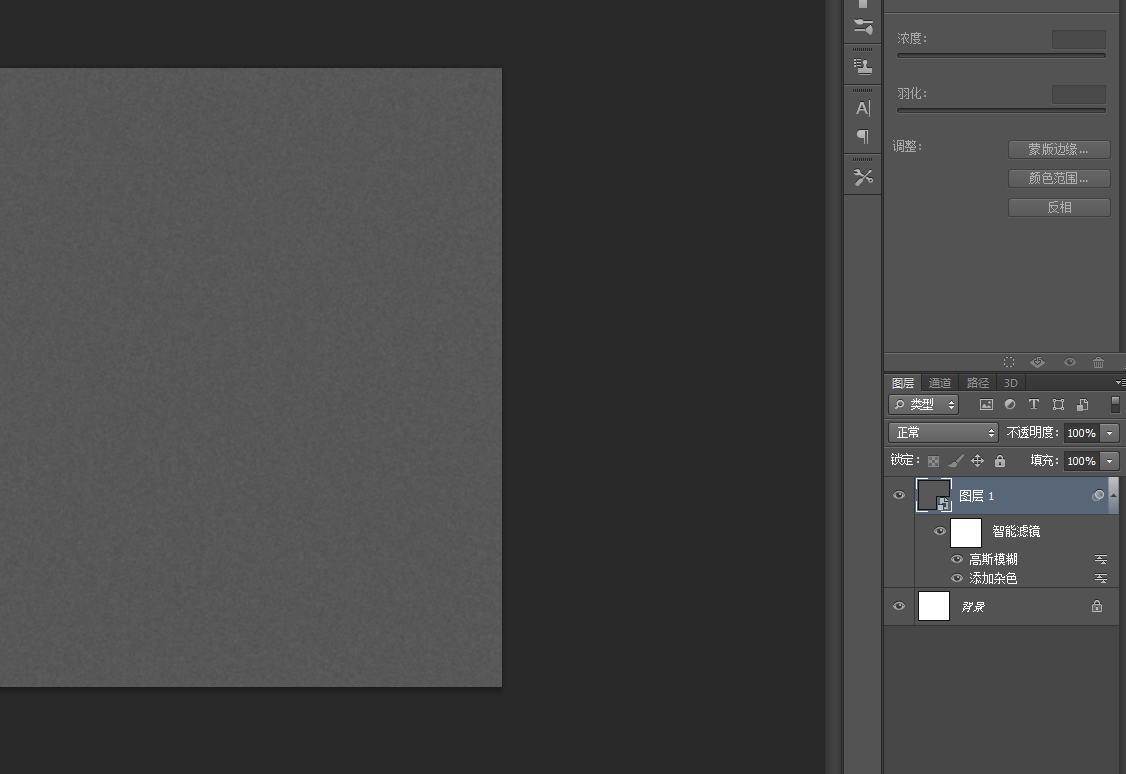Click the 反相 button
Viewport: 1126px width, 774px height.
pyautogui.click(x=1059, y=208)
